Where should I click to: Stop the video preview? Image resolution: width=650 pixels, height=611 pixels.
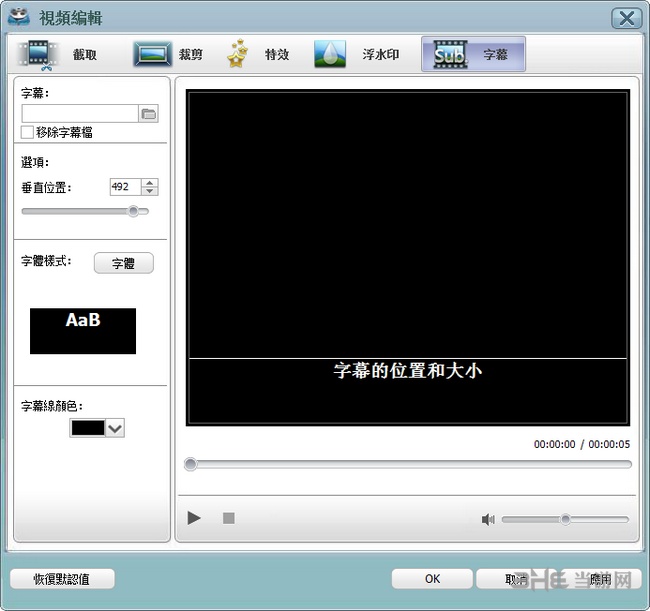pos(229,518)
